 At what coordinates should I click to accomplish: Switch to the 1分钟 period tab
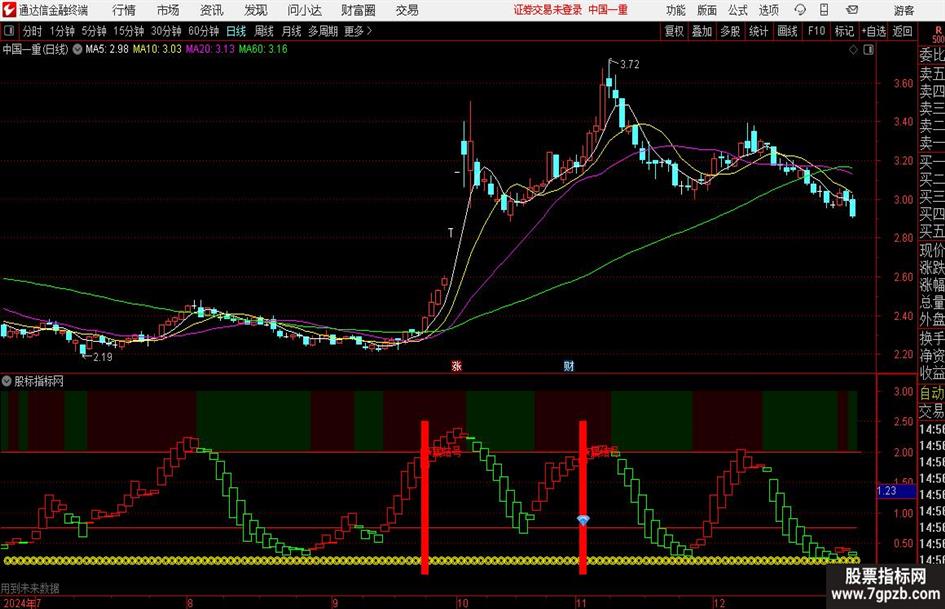click(62, 31)
